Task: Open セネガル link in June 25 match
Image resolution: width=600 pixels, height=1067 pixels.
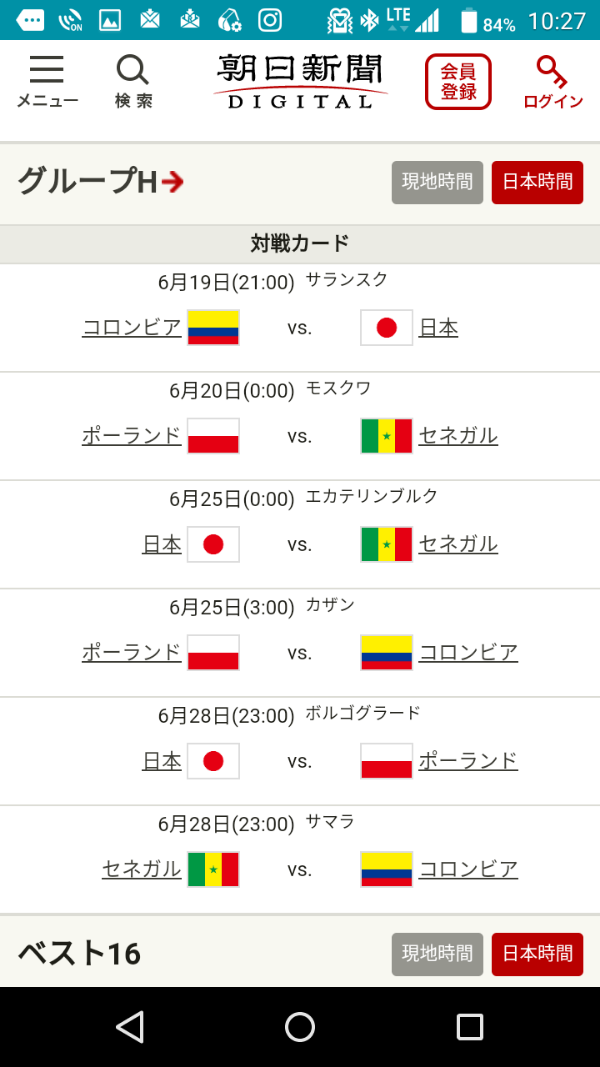Action: point(458,544)
